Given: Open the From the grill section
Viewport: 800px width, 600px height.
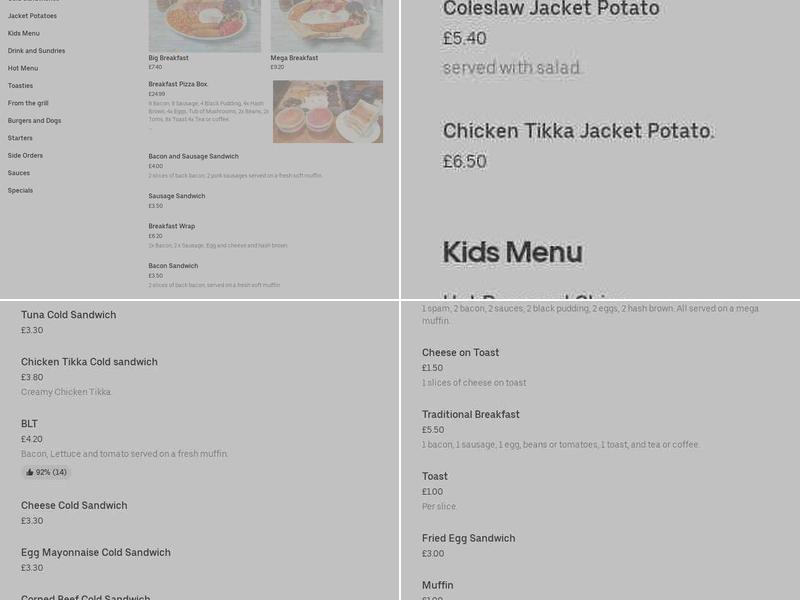Looking at the screenshot, I should click(28, 103).
